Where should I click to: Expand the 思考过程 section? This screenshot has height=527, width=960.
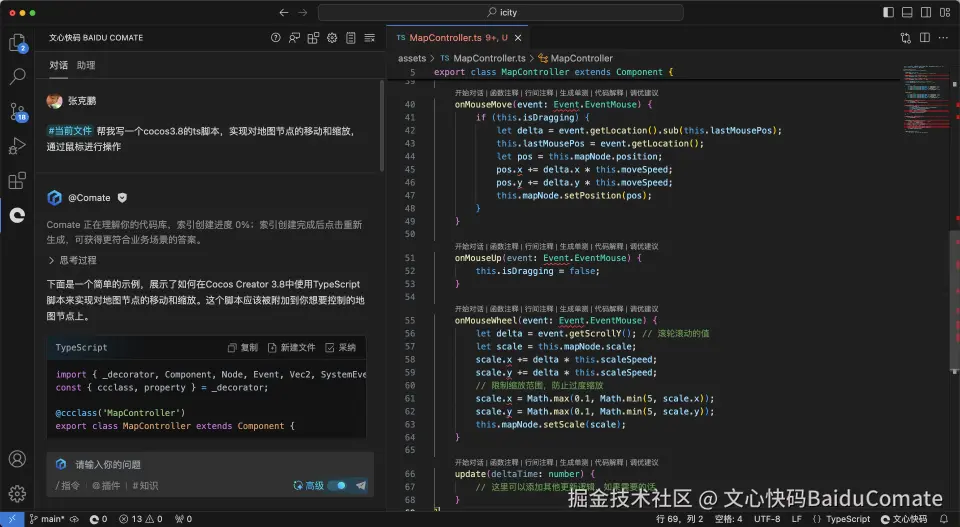click(x=72, y=260)
